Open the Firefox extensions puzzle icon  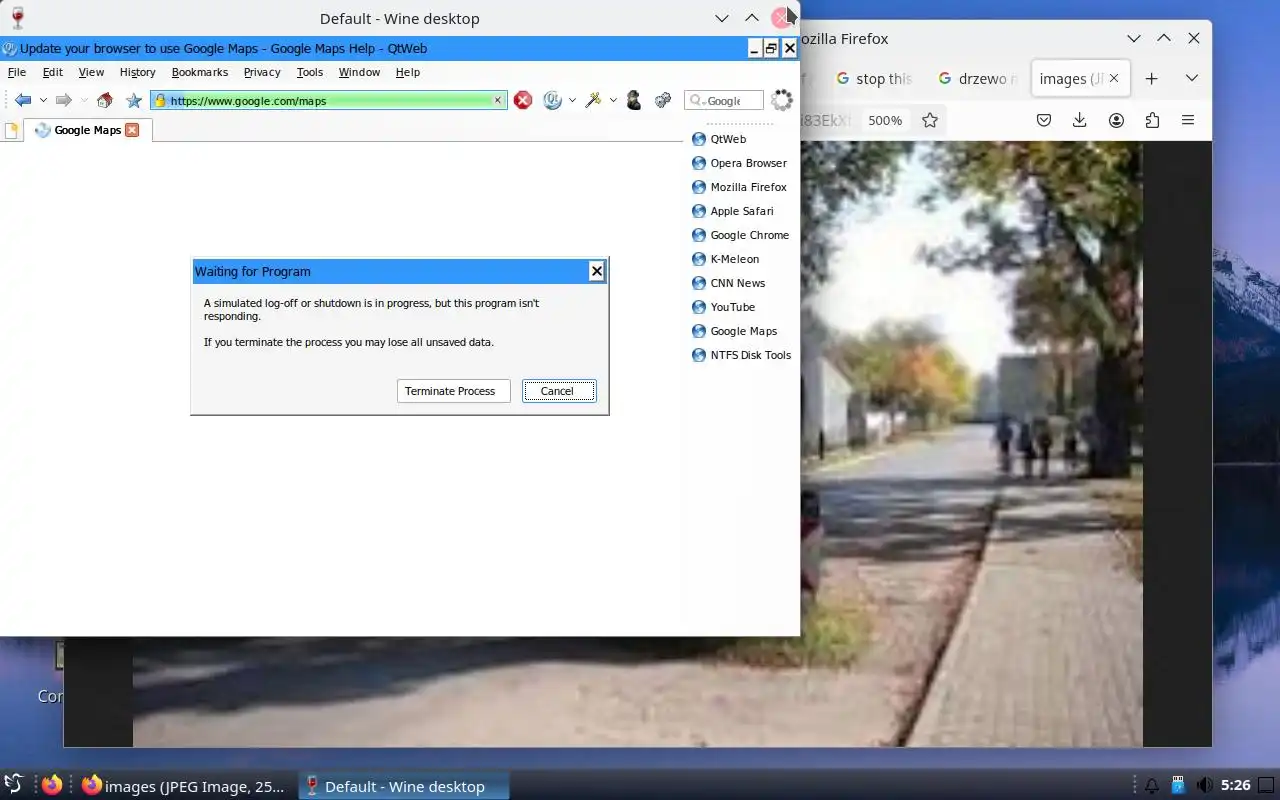pos(1152,120)
